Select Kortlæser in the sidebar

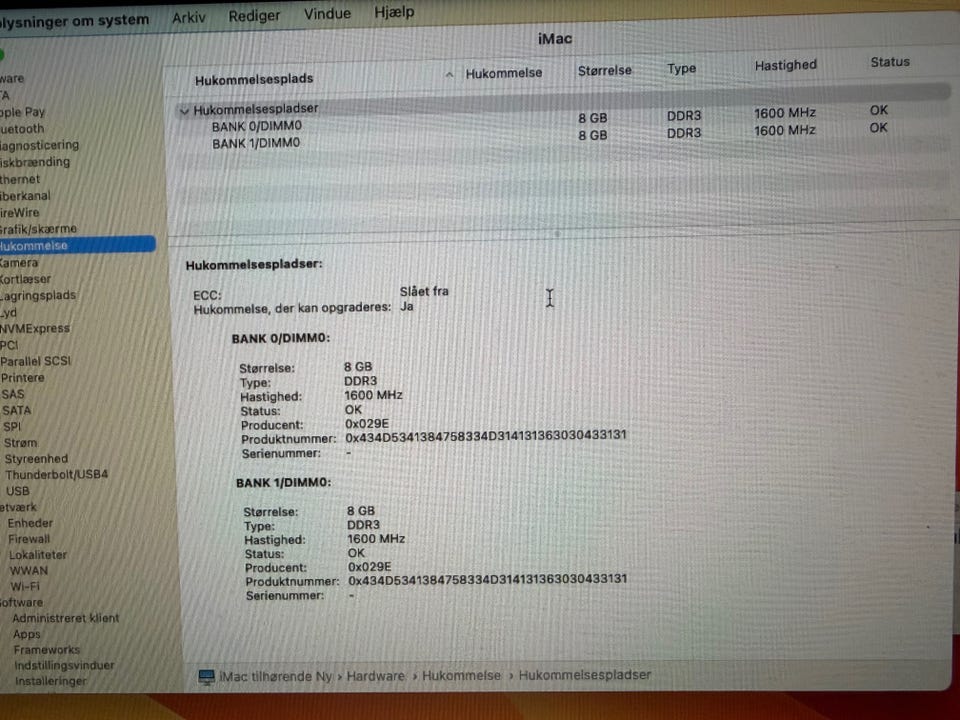pos(25,279)
